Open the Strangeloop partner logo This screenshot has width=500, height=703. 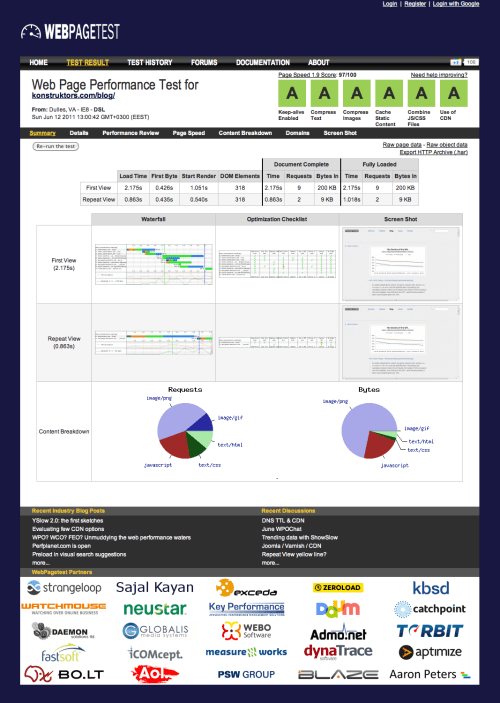64,587
